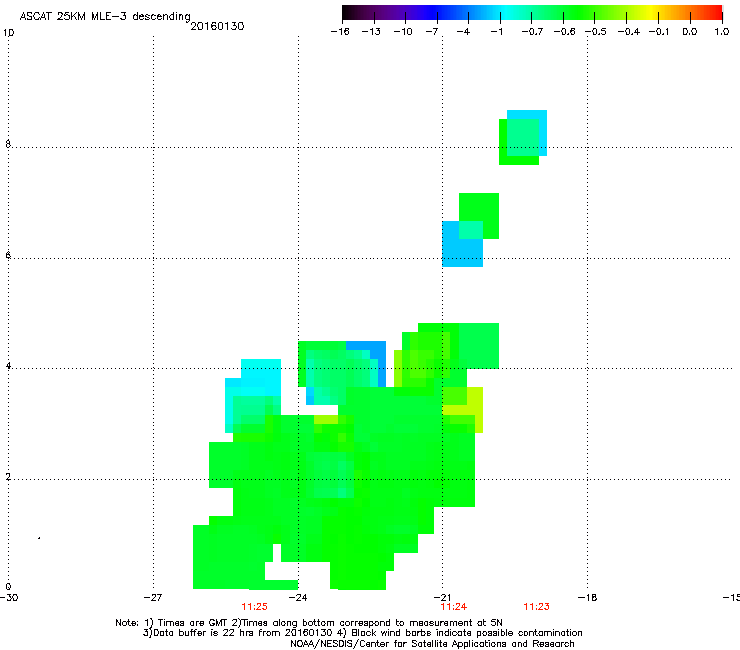Click the colorbar label '-0.1'
Viewport: 740px width, 650px height.
(659, 32)
